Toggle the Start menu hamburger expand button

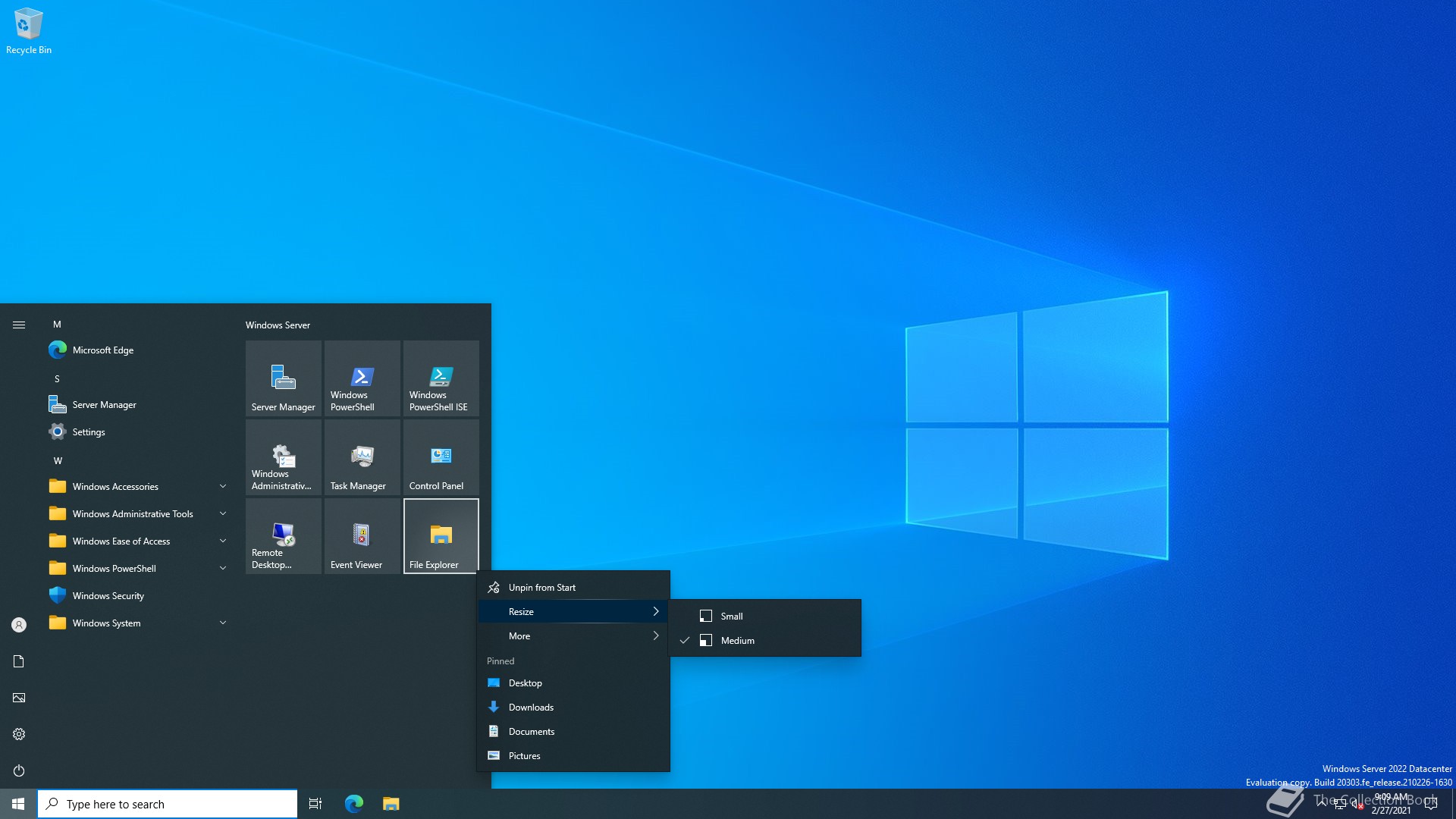[19, 325]
